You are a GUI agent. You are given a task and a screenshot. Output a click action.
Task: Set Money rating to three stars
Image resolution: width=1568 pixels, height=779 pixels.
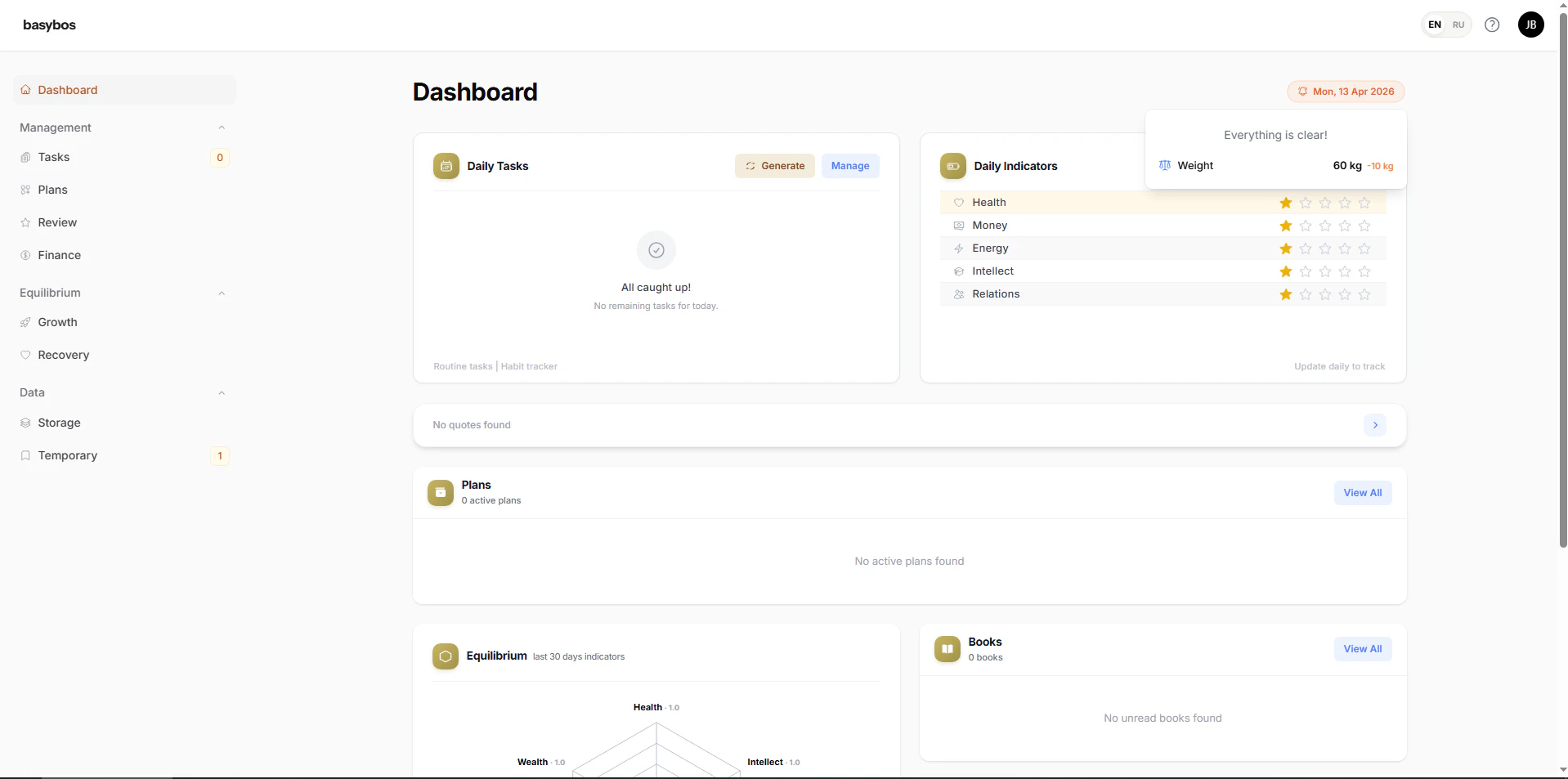click(1325, 226)
